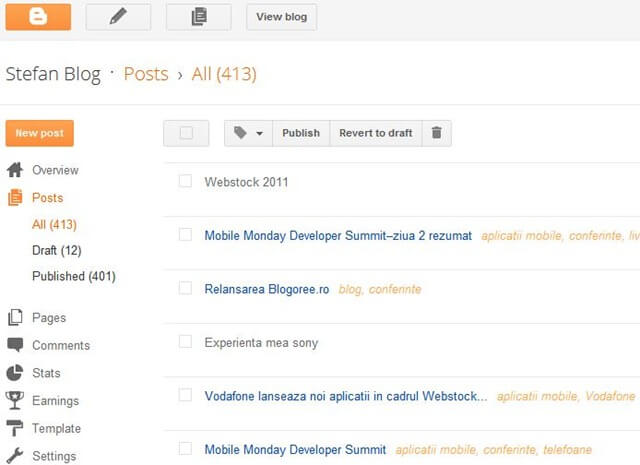640x465 pixels.
Task: Select the Relansarea Blogoree.ro post checkbox
Action: pos(185,288)
